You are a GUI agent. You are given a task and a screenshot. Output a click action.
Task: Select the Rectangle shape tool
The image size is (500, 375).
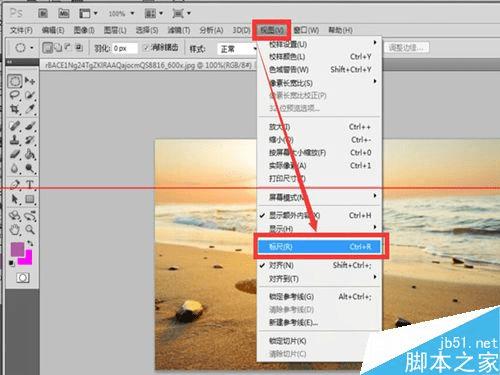(x=30, y=199)
